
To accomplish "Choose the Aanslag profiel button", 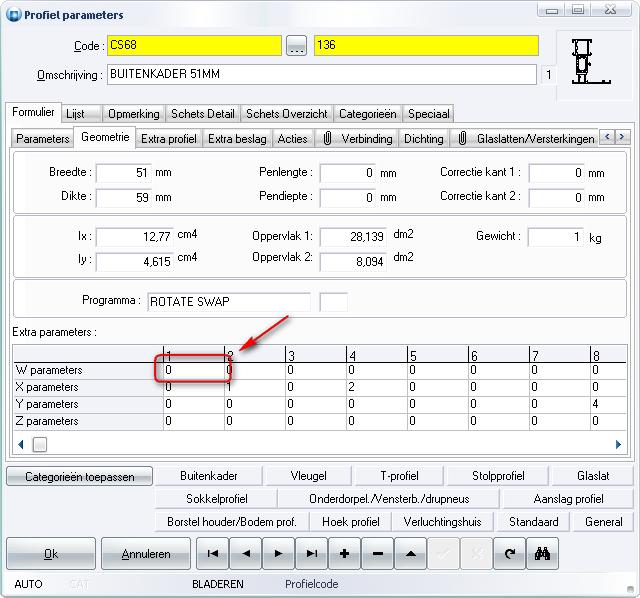I will [568, 499].
